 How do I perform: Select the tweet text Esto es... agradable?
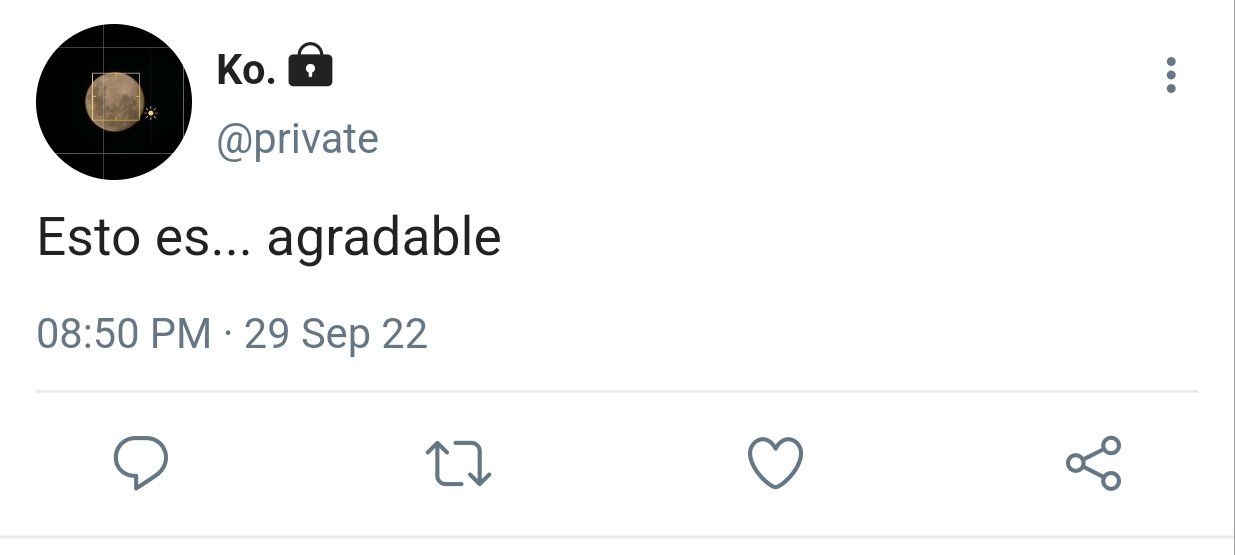[x=269, y=238]
